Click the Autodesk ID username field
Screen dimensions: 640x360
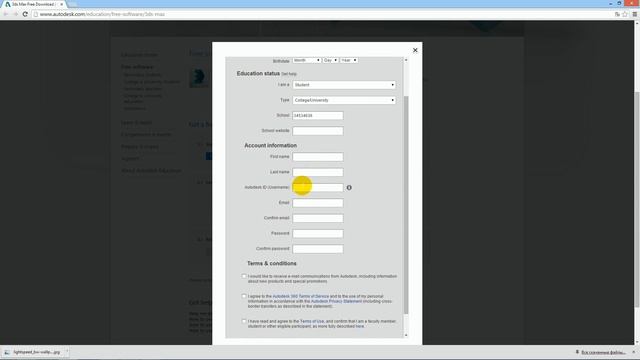pyautogui.click(x=318, y=187)
